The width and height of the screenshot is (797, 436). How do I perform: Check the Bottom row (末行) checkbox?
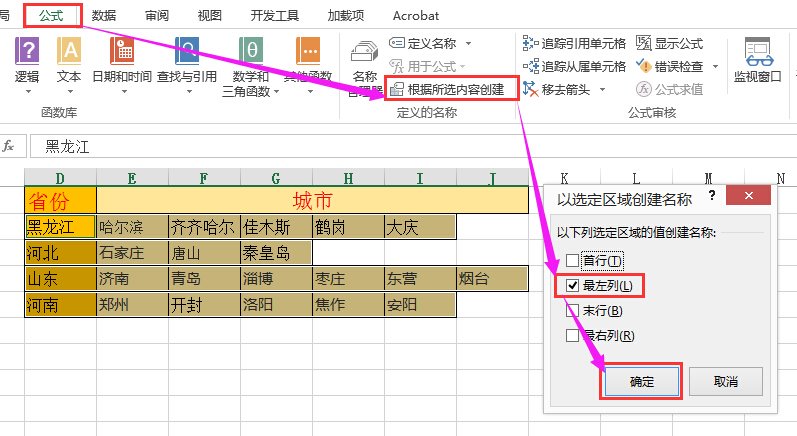(572, 310)
